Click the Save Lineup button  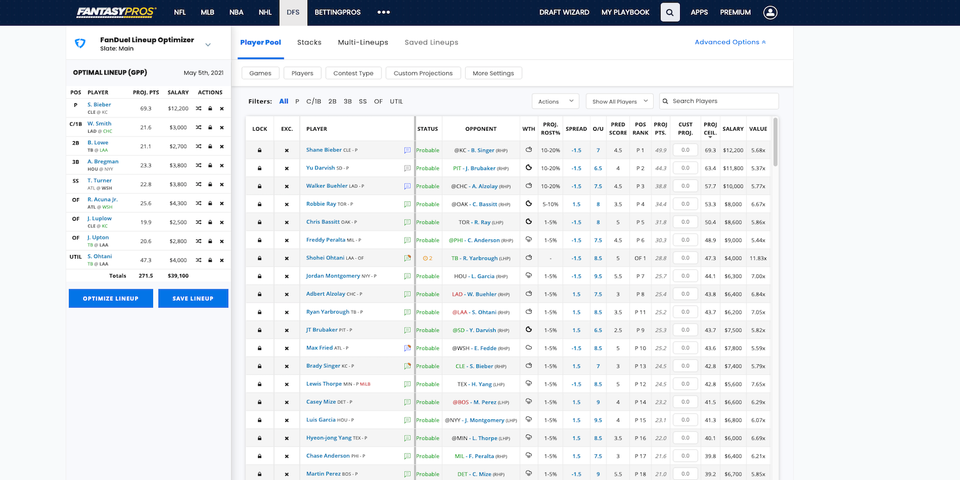193,298
